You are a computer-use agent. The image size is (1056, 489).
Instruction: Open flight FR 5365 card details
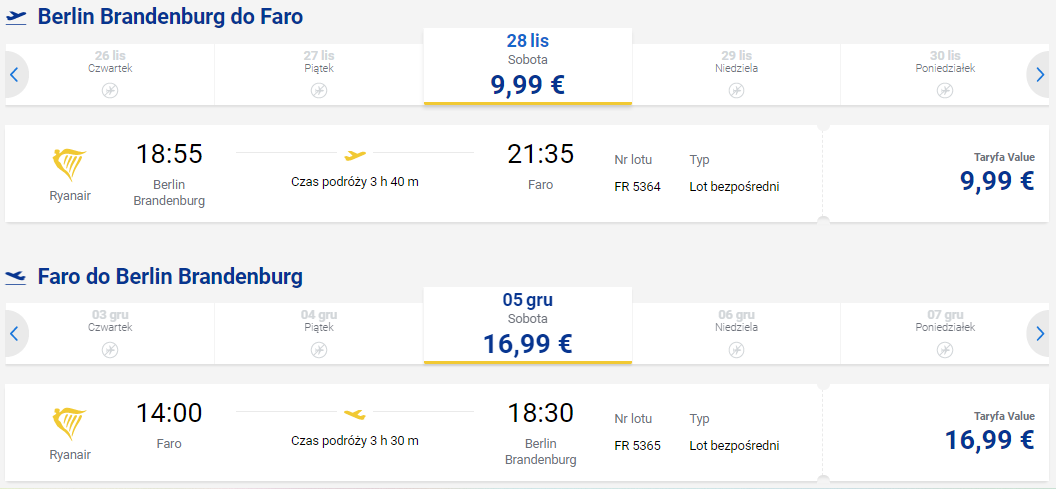(414, 432)
